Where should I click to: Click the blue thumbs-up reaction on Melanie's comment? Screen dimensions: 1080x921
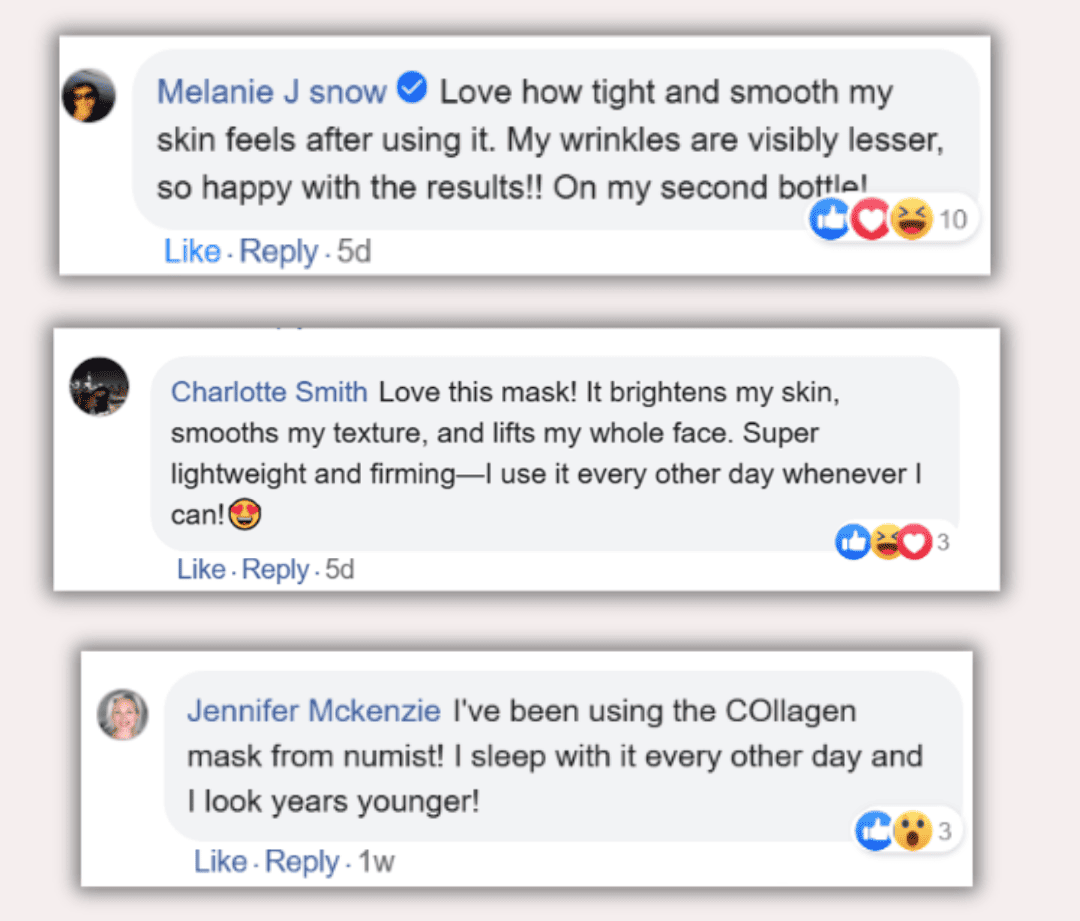tap(830, 219)
